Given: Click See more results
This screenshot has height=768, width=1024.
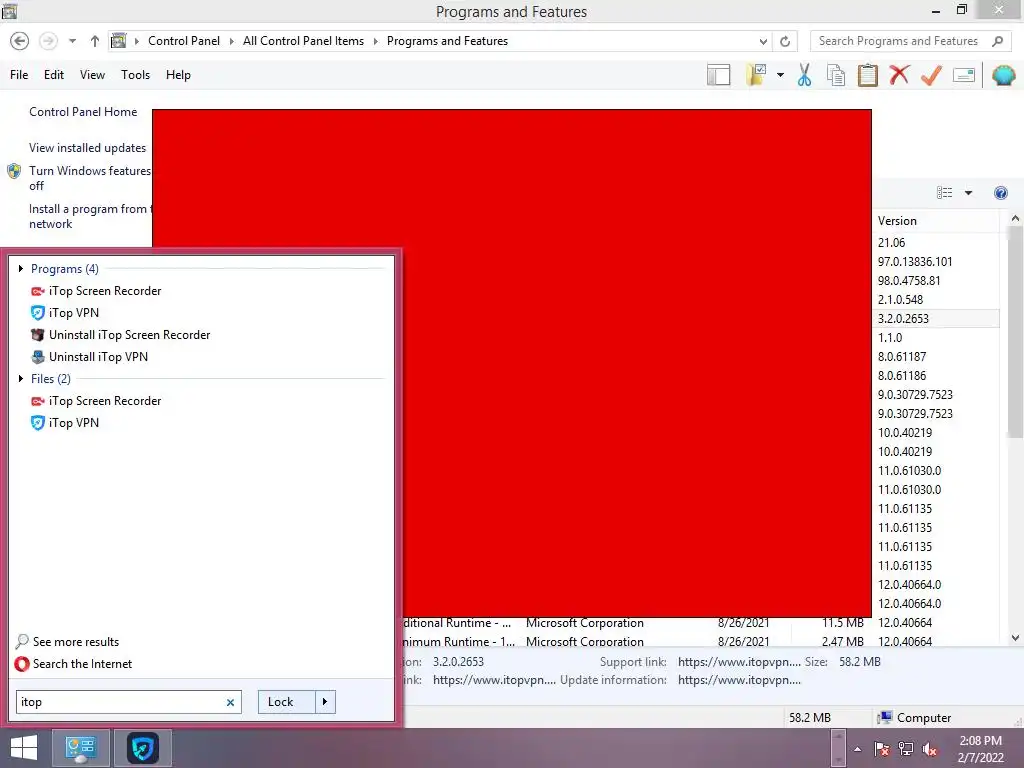Looking at the screenshot, I should coord(76,641).
